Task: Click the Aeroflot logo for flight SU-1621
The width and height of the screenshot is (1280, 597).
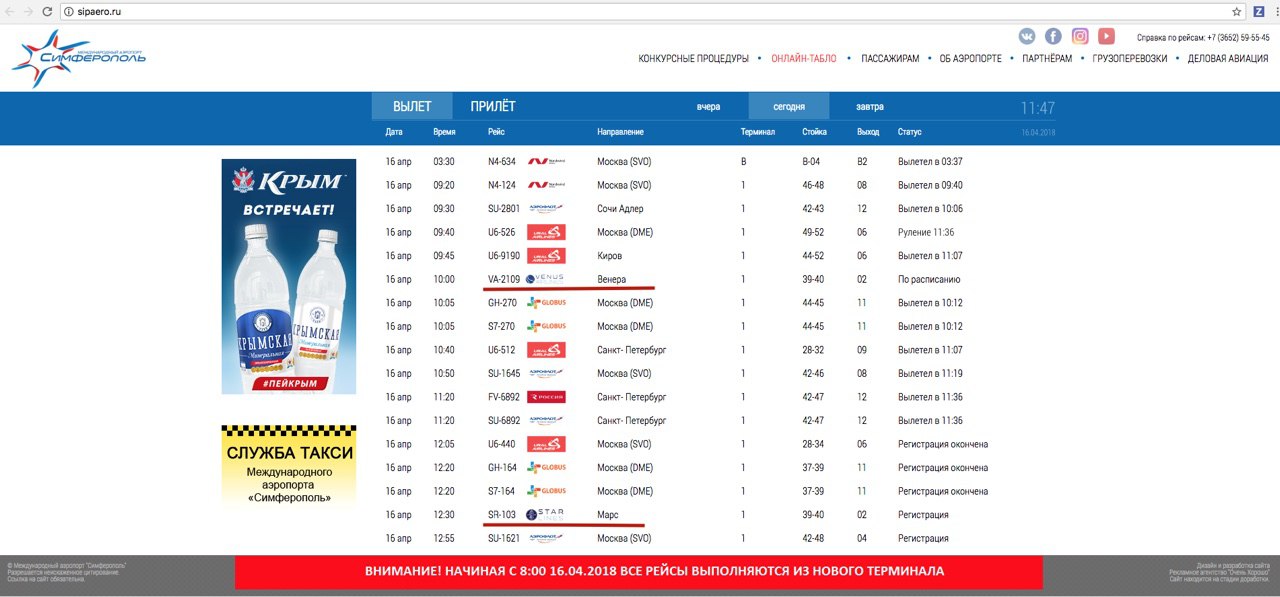Action: [x=546, y=538]
